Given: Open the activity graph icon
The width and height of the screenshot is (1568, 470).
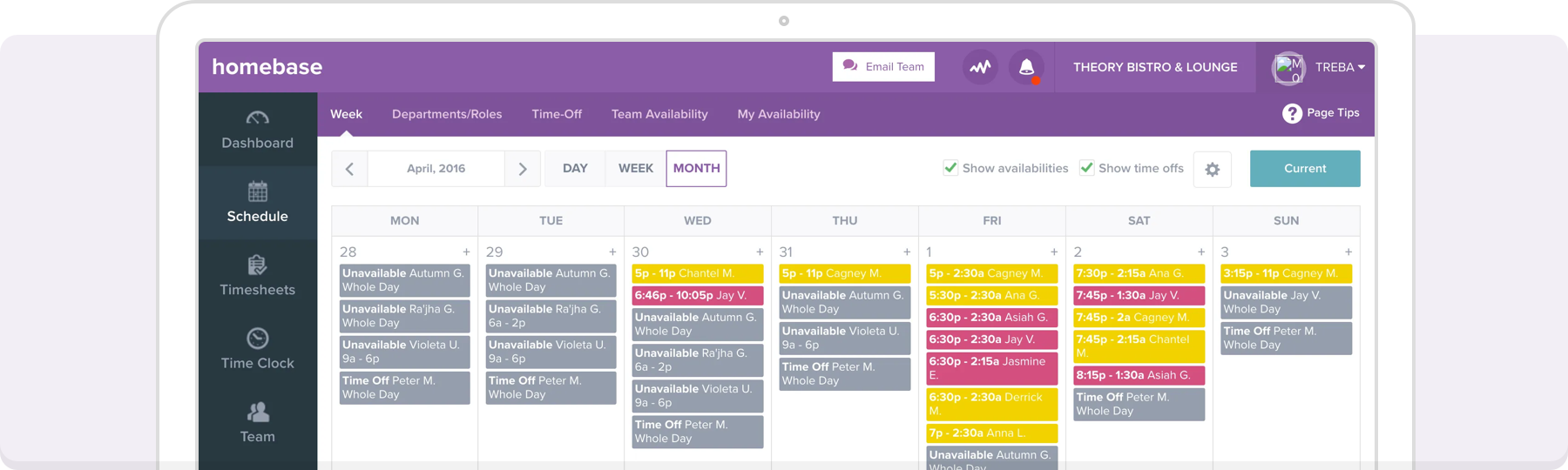Looking at the screenshot, I should 980,67.
